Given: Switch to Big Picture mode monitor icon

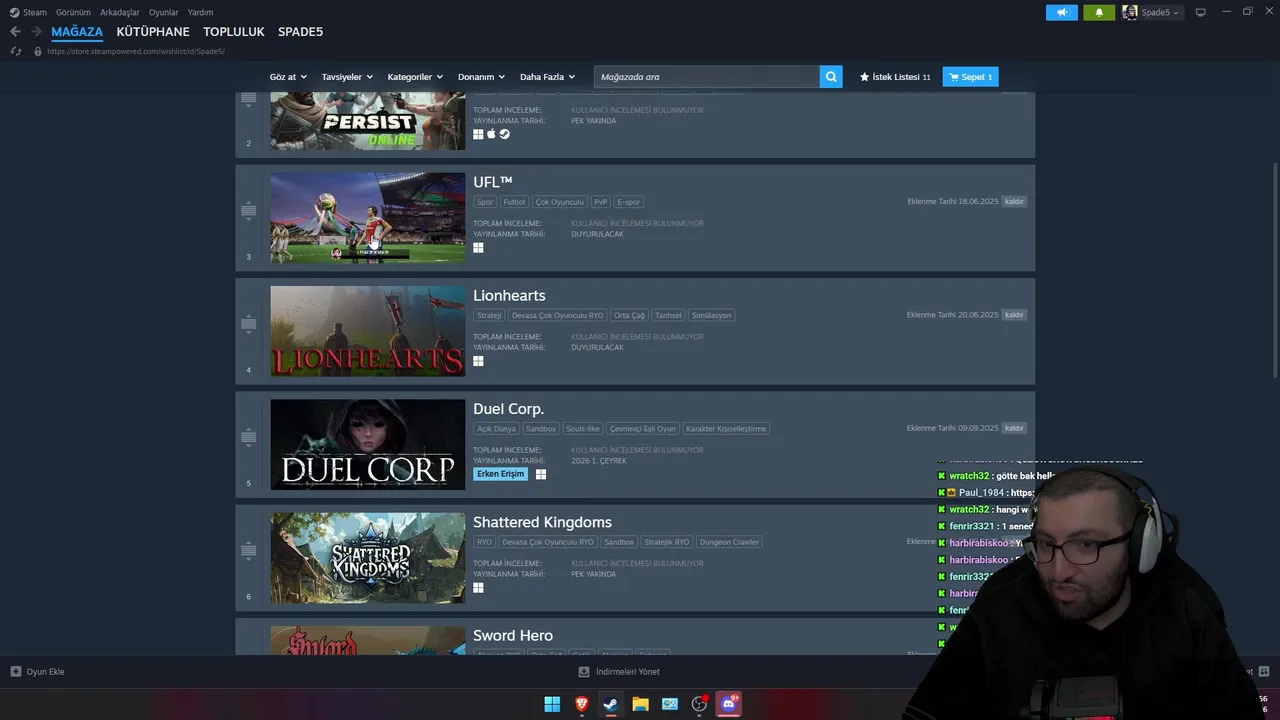Looking at the screenshot, I should 1201,12.
